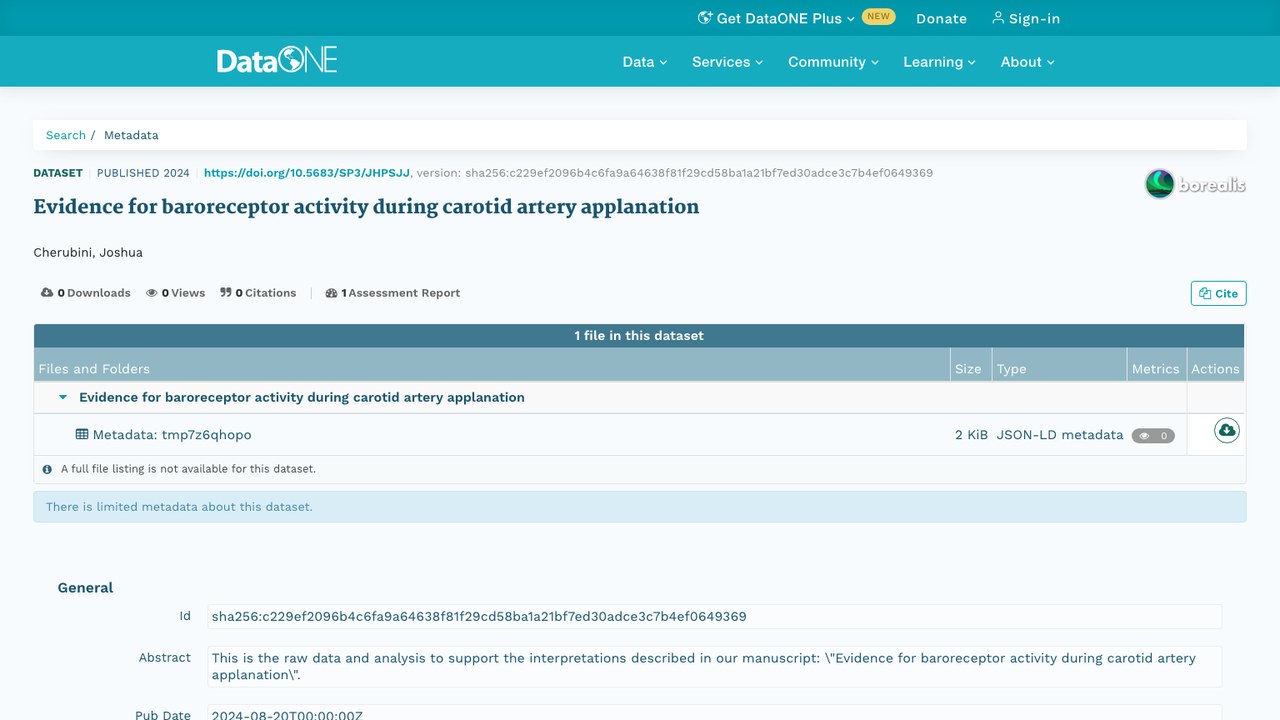This screenshot has width=1280, height=720.
Task: Click the Metadata: tmp7z6qhopo file name
Action: pyautogui.click(x=172, y=435)
